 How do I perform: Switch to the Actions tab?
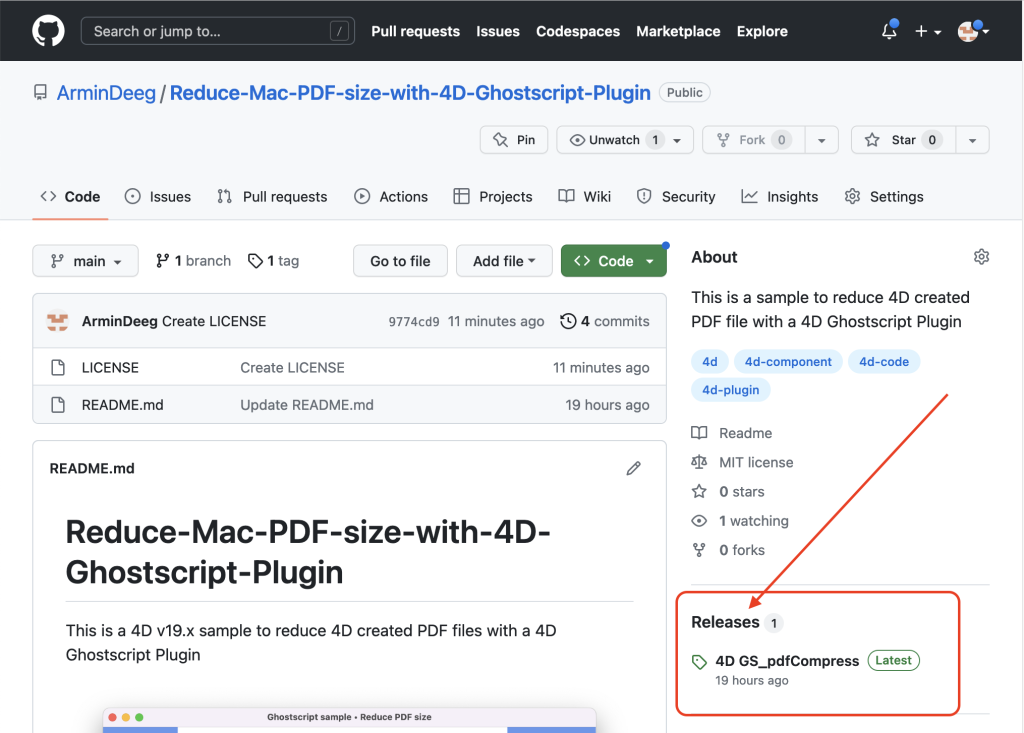[x=391, y=197]
